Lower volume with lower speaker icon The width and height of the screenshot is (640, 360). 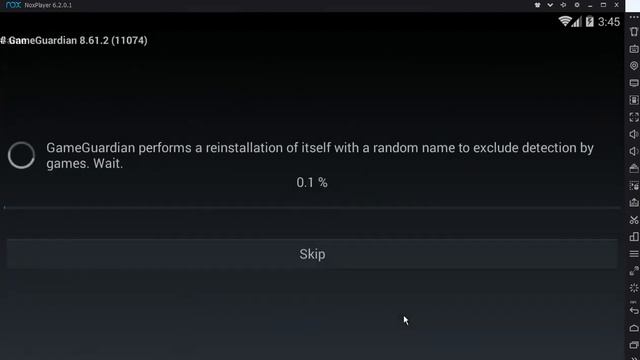click(x=633, y=151)
